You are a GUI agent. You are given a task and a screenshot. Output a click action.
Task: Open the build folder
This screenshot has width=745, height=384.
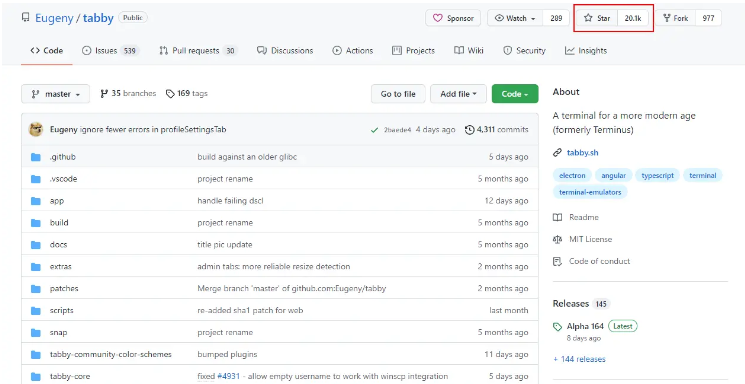click(x=59, y=222)
